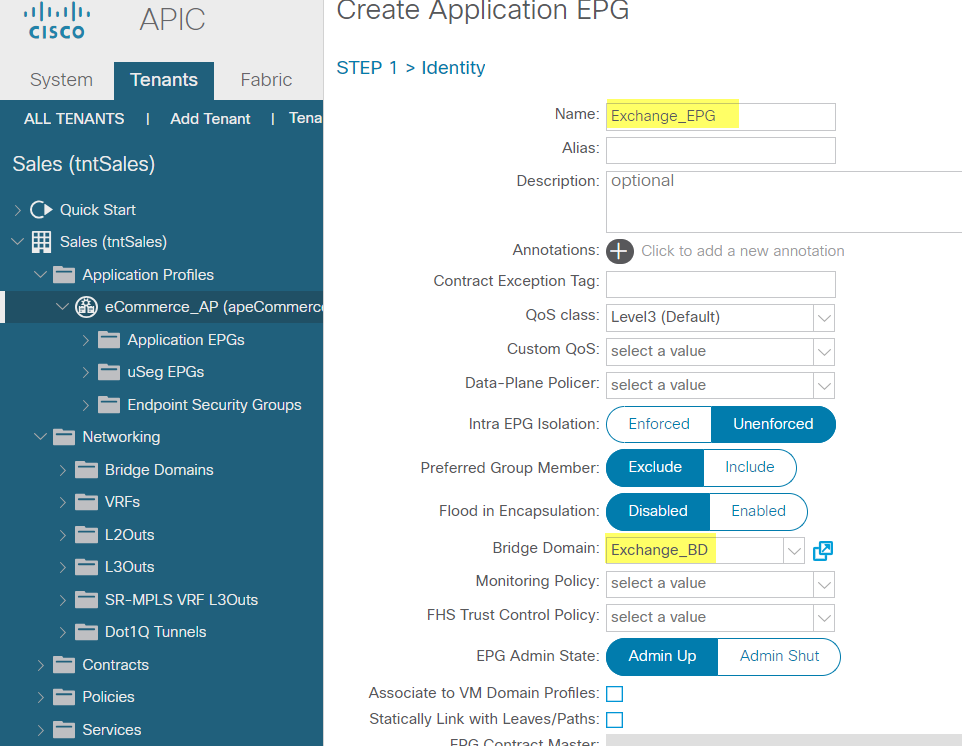Viewport: 962px width, 746px height.
Task: Click the Application EPGs folder icon
Action: (109, 340)
